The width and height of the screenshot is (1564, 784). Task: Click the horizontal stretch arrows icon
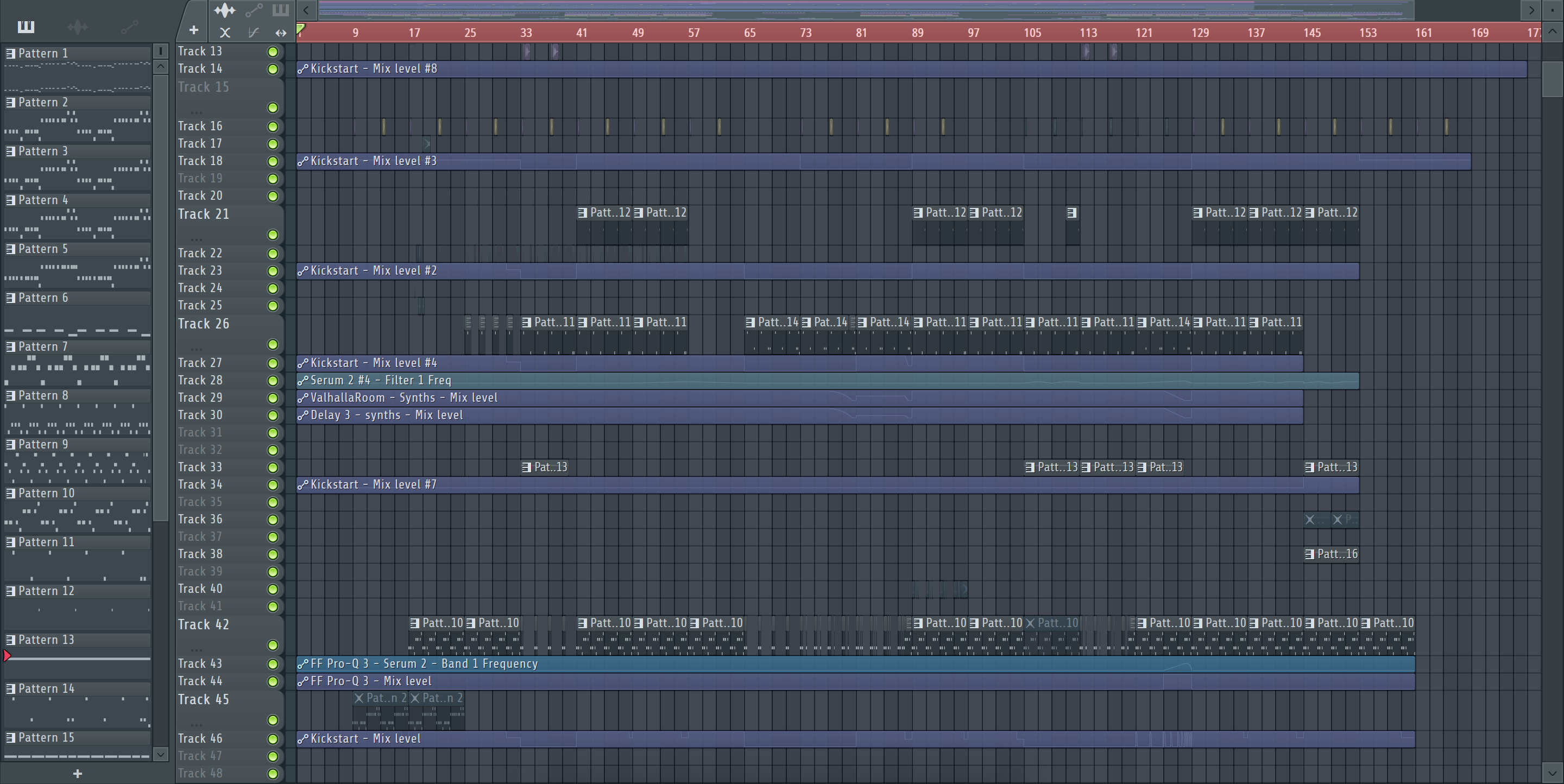[281, 33]
